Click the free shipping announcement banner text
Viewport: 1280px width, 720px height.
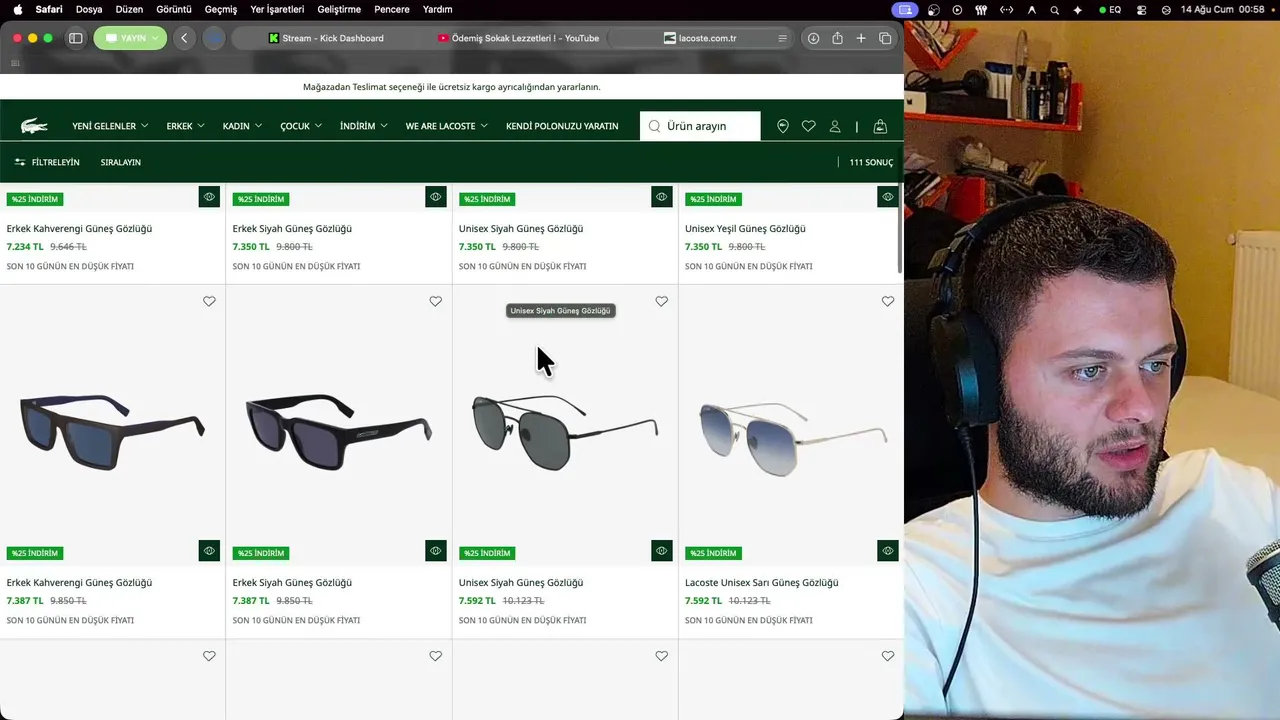click(x=452, y=87)
